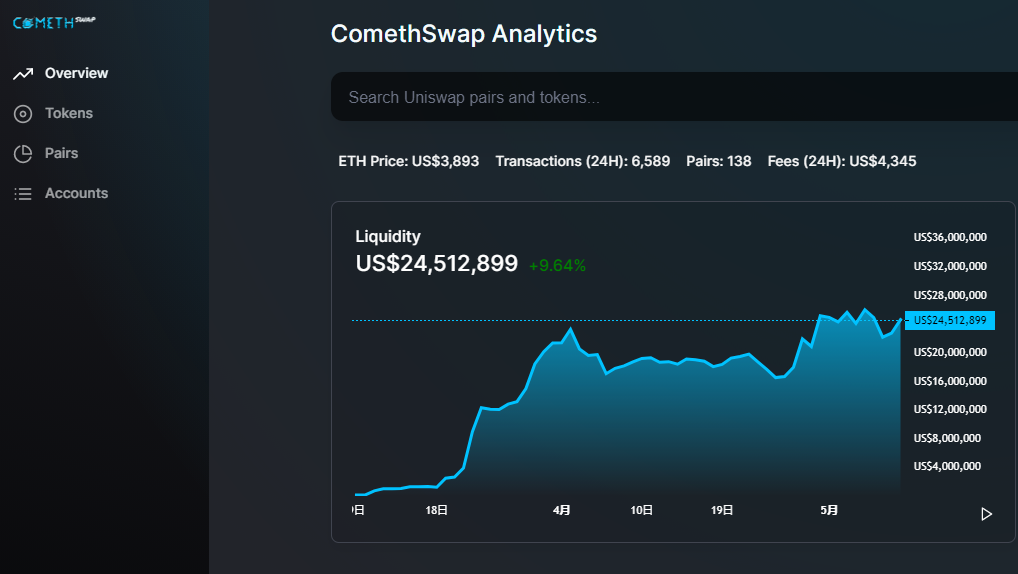
Task: Click the Accounts list icon
Action: pyautogui.click(x=23, y=194)
